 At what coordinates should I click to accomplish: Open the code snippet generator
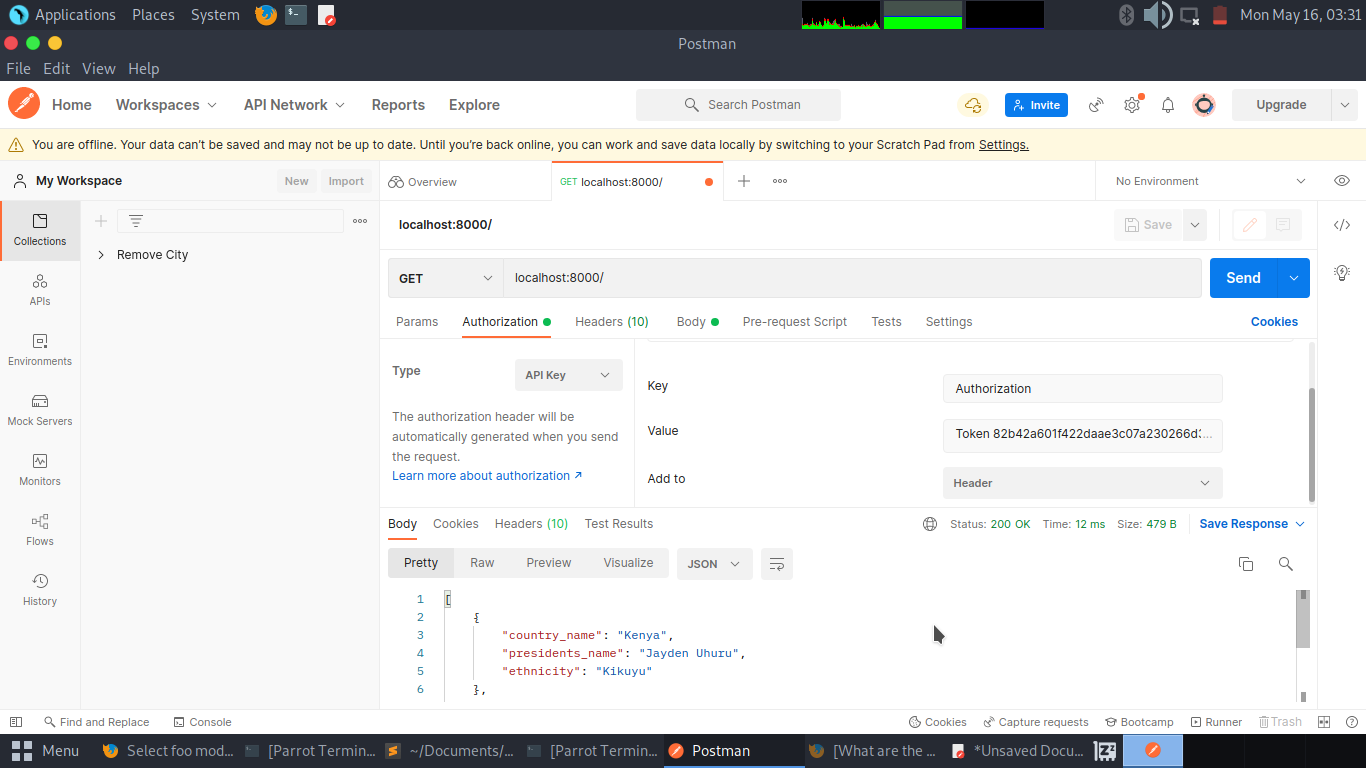pos(1341,225)
